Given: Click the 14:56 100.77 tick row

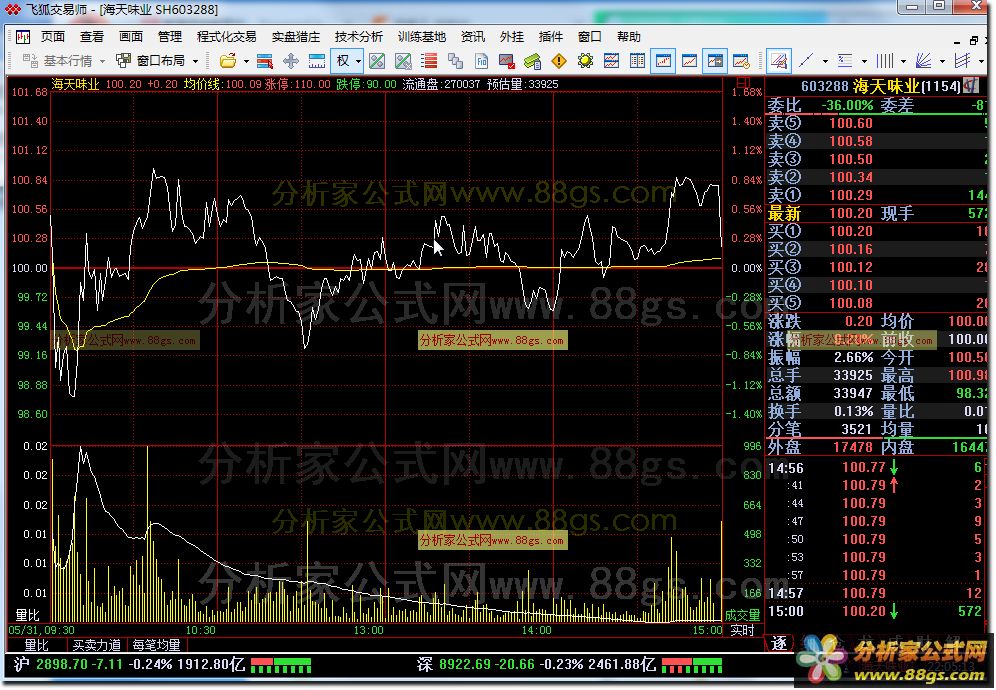Looking at the screenshot, I should [877, 468].
